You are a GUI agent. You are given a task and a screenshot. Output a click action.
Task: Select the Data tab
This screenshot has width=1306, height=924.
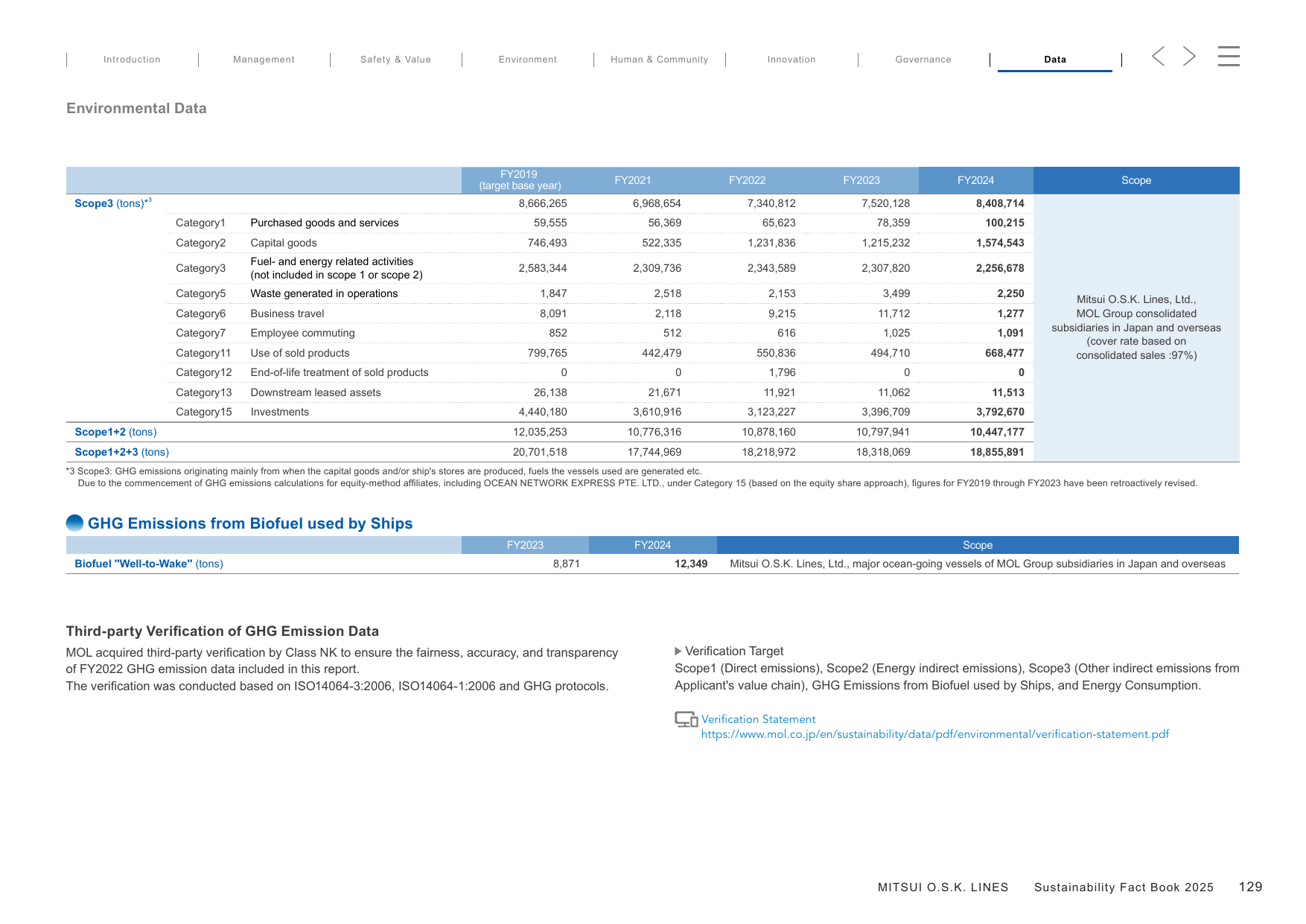[1055, 60]
